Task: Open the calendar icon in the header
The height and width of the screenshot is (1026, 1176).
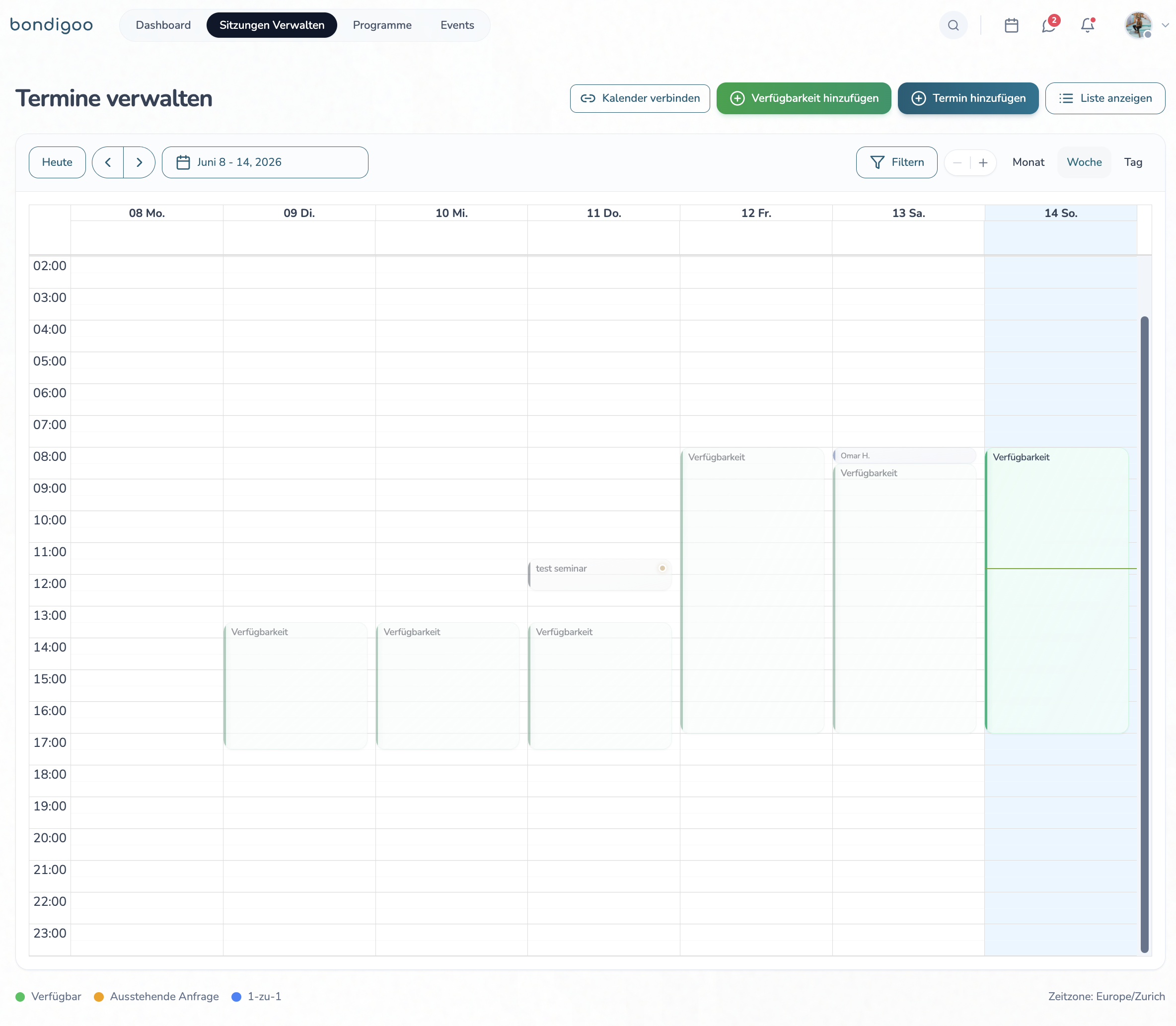Action: click(1012, 25)
